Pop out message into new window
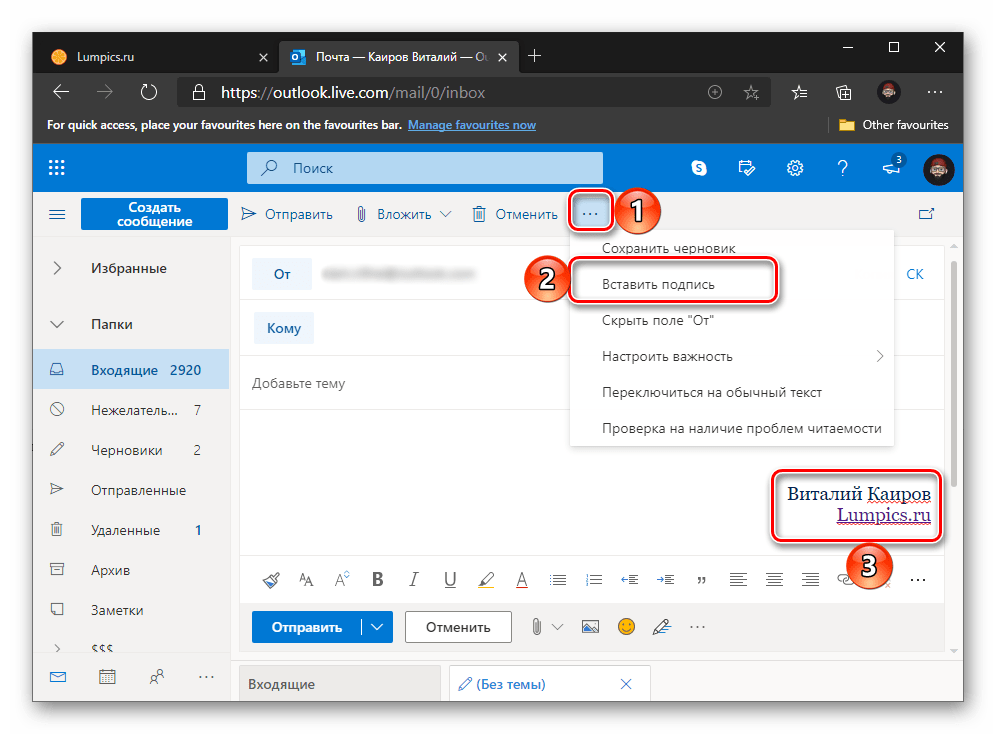This screenshot has width=996, height=734. [x=926, y=213]
